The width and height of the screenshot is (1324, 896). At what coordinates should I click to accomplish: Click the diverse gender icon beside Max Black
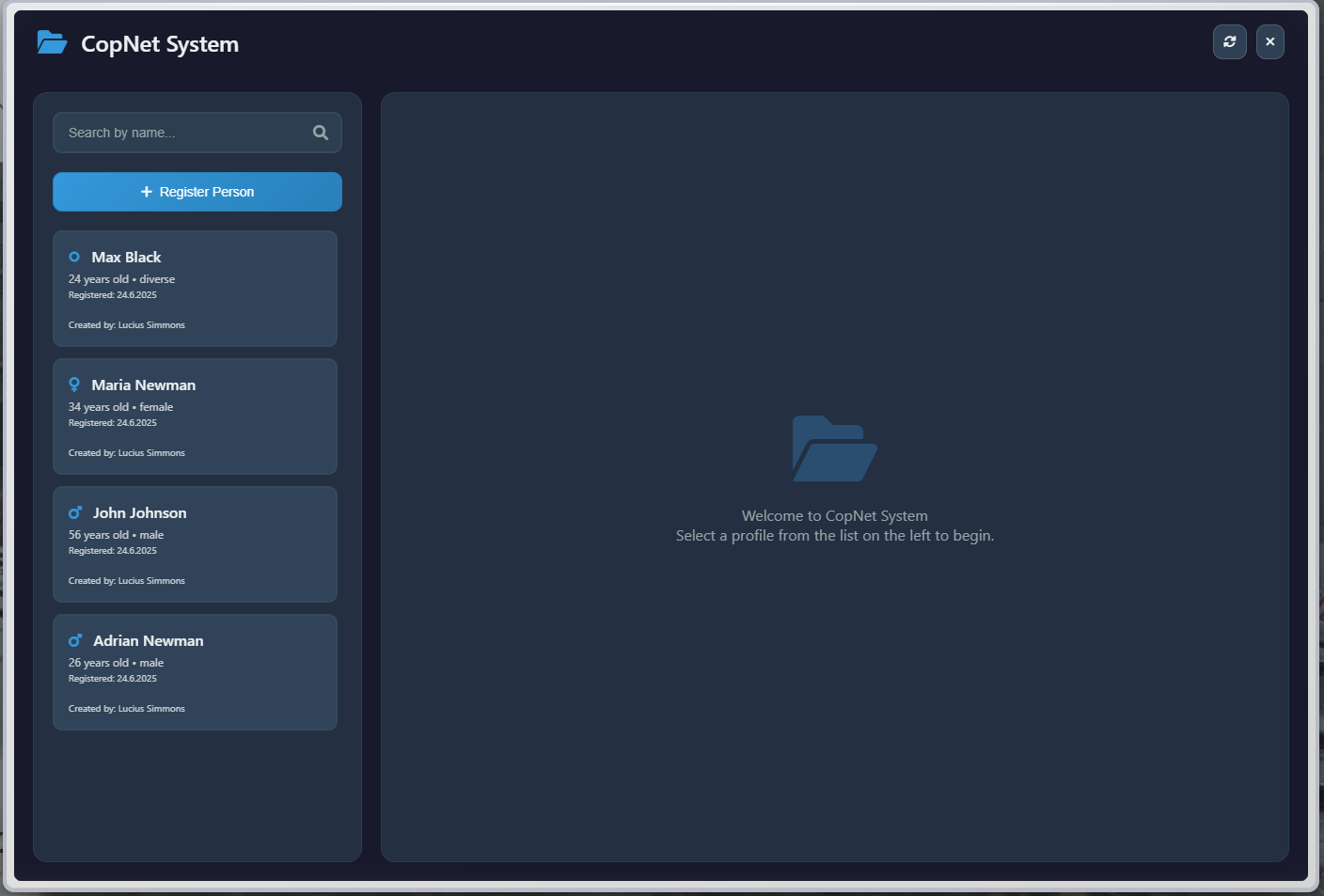click(x=74, y=257)
